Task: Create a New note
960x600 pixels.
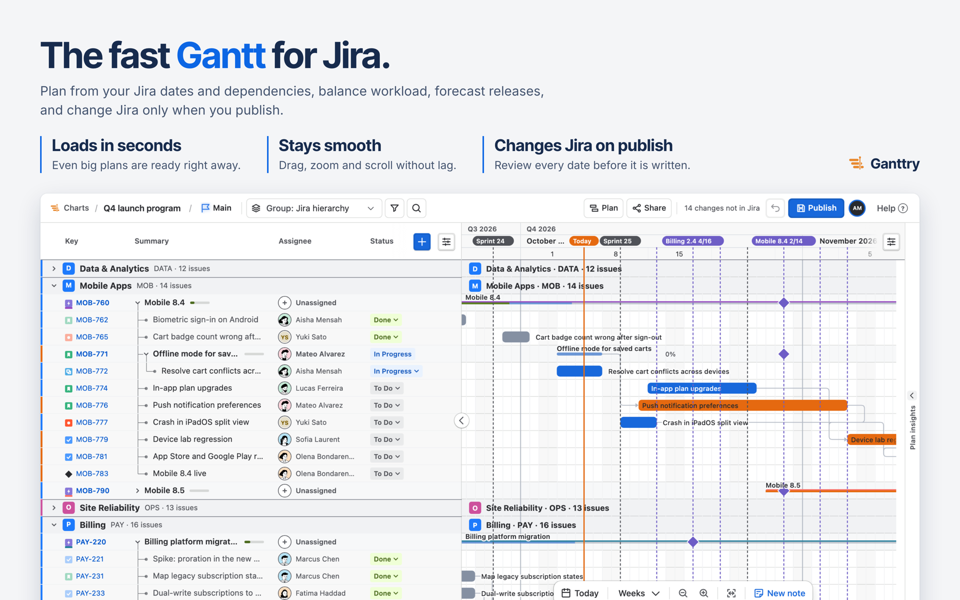Action: tap(779, 593)
